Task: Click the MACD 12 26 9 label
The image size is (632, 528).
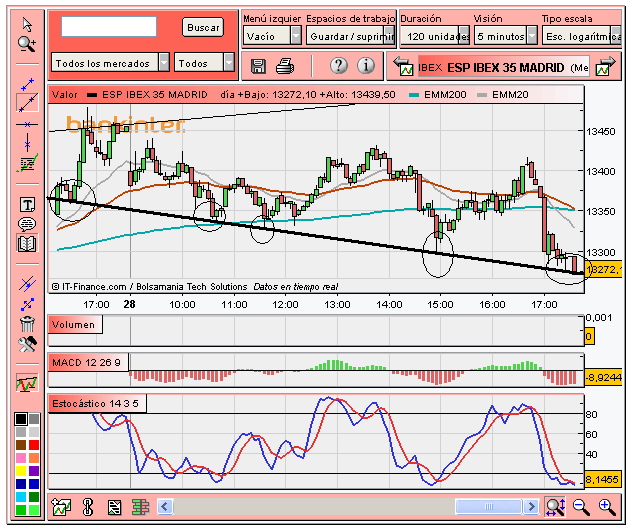Action: [87, 362]
